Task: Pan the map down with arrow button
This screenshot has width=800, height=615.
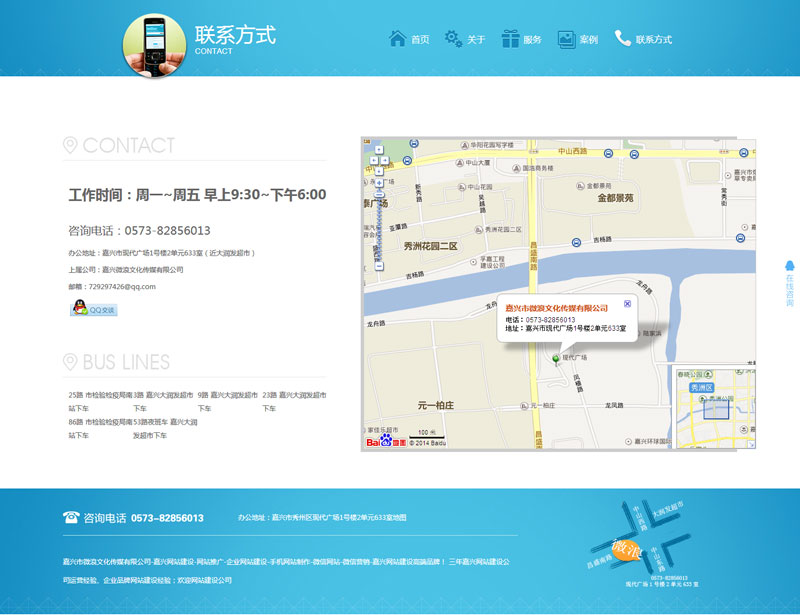Action: click(379, 171)
